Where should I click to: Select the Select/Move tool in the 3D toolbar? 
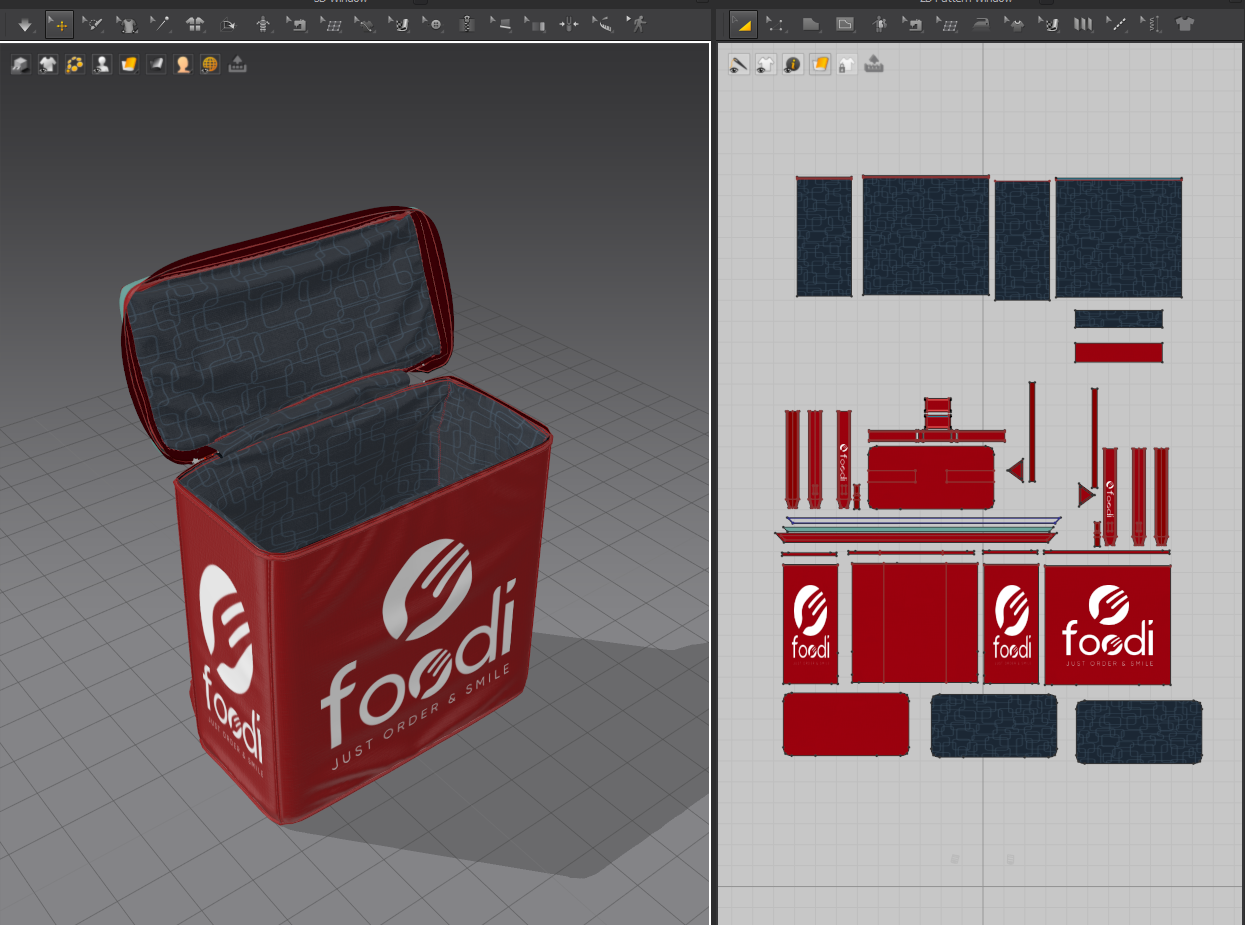59,24
